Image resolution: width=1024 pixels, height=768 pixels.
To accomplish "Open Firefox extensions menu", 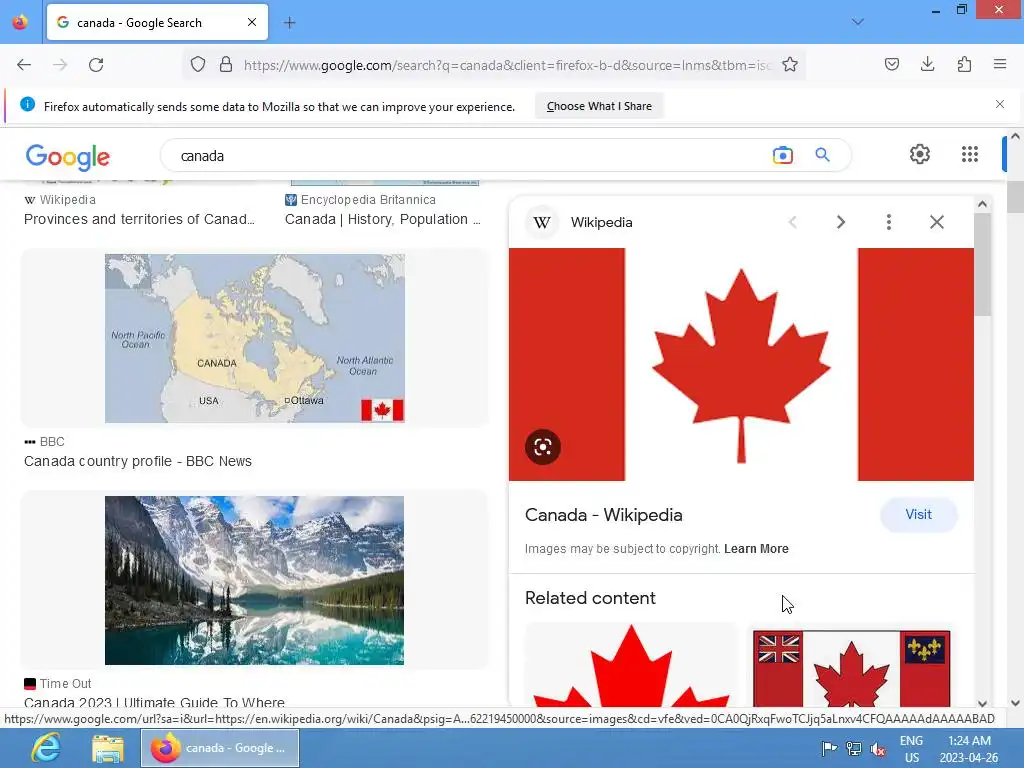I will 964,64.
